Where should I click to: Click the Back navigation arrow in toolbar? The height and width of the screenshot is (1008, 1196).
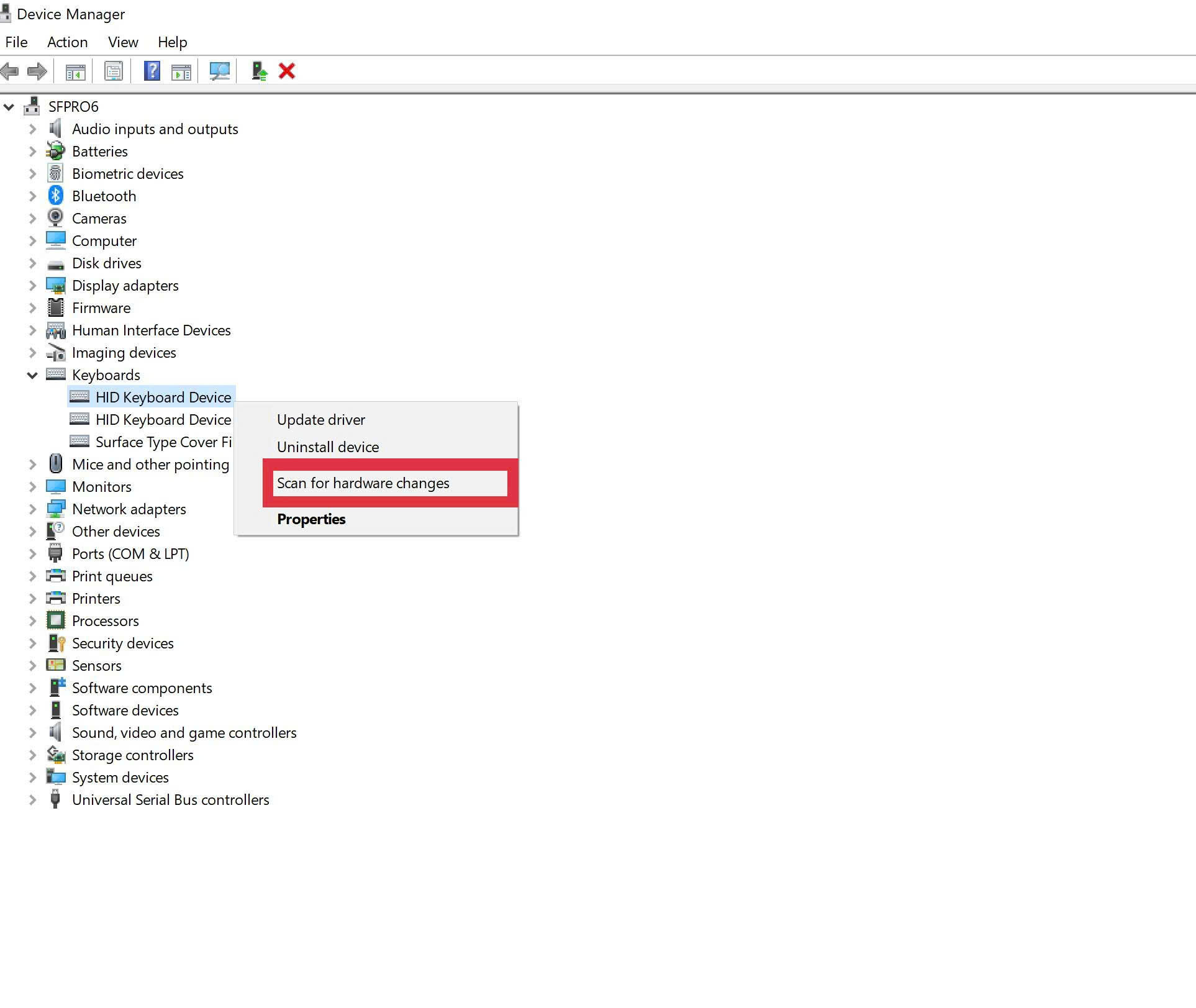pos(10,71)
